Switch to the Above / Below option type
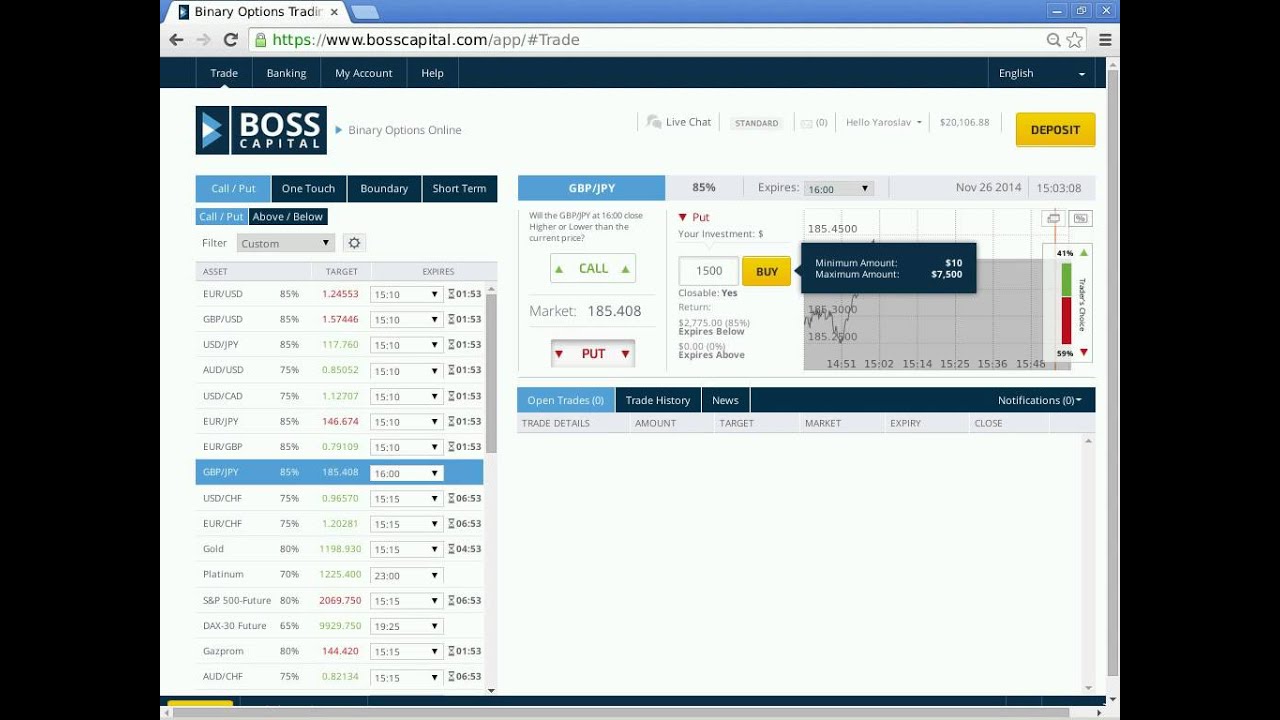 point(288,216)
